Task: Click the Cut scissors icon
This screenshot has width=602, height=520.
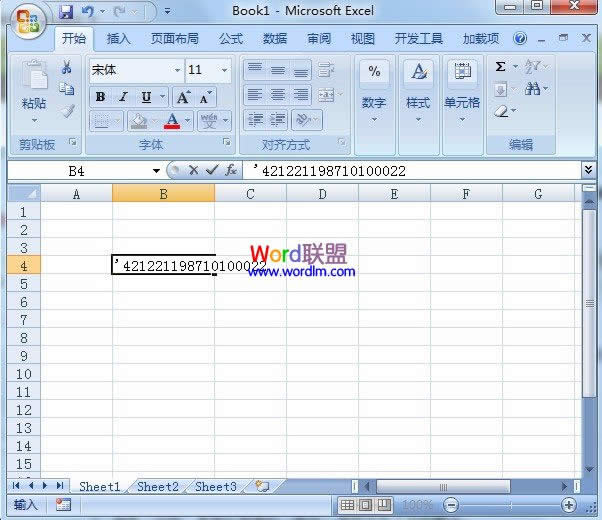Action: pyautogui.click(x=66, y=68)
